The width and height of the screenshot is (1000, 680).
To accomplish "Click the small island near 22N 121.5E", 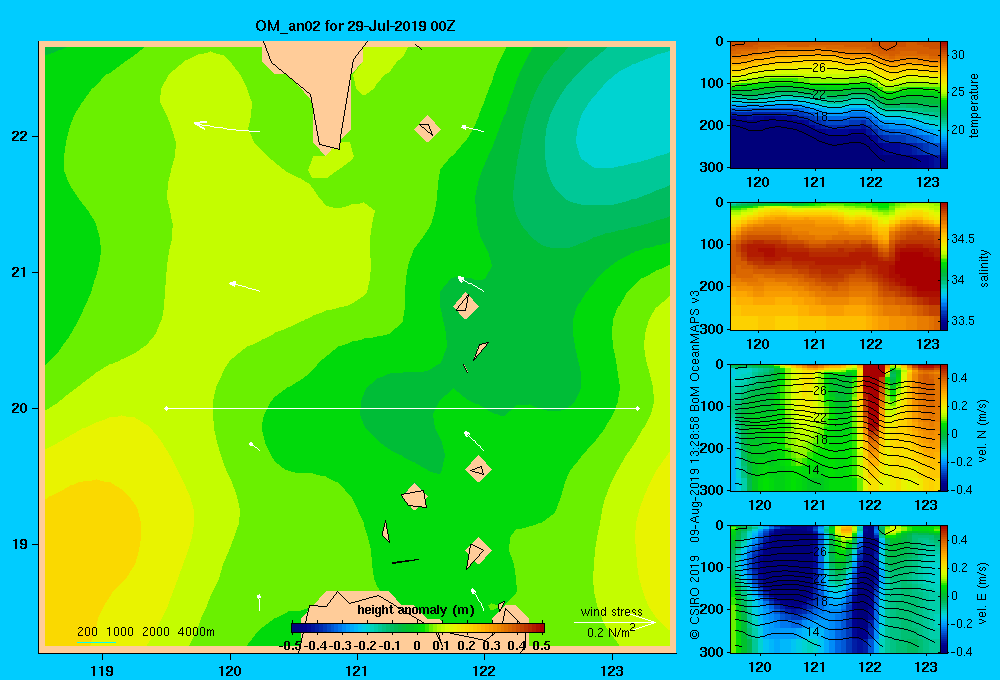I will (427, 128).
